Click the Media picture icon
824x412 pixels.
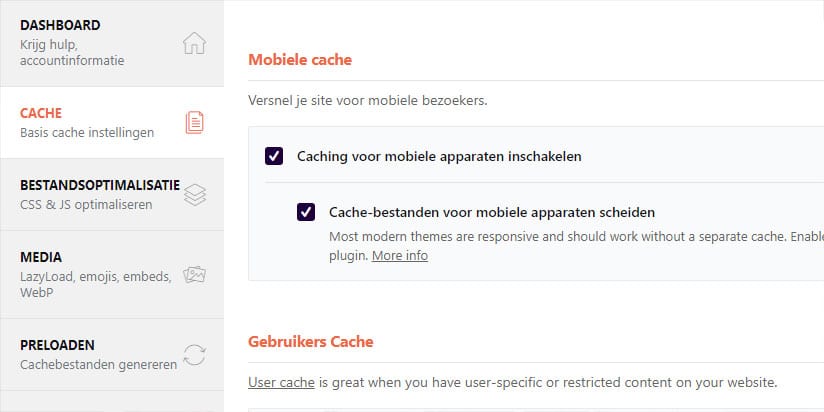pyautogui.click(x=195, y=274)
